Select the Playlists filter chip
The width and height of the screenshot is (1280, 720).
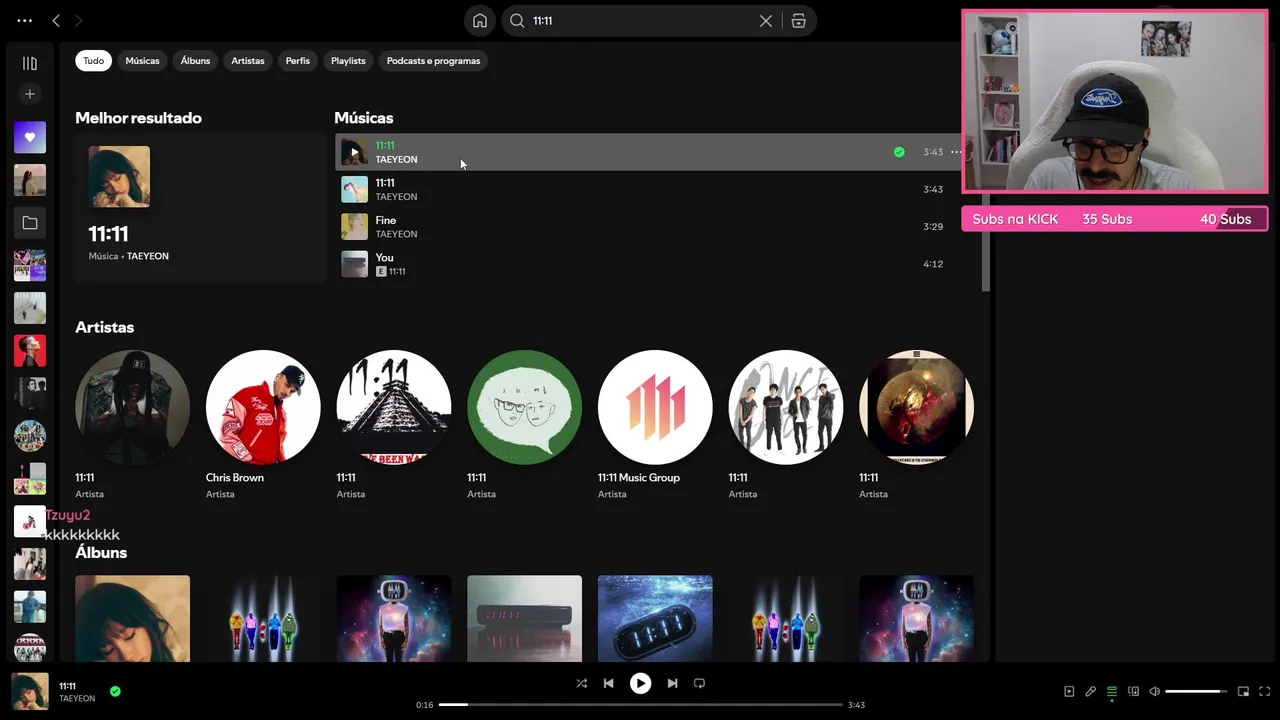(348, 61)
